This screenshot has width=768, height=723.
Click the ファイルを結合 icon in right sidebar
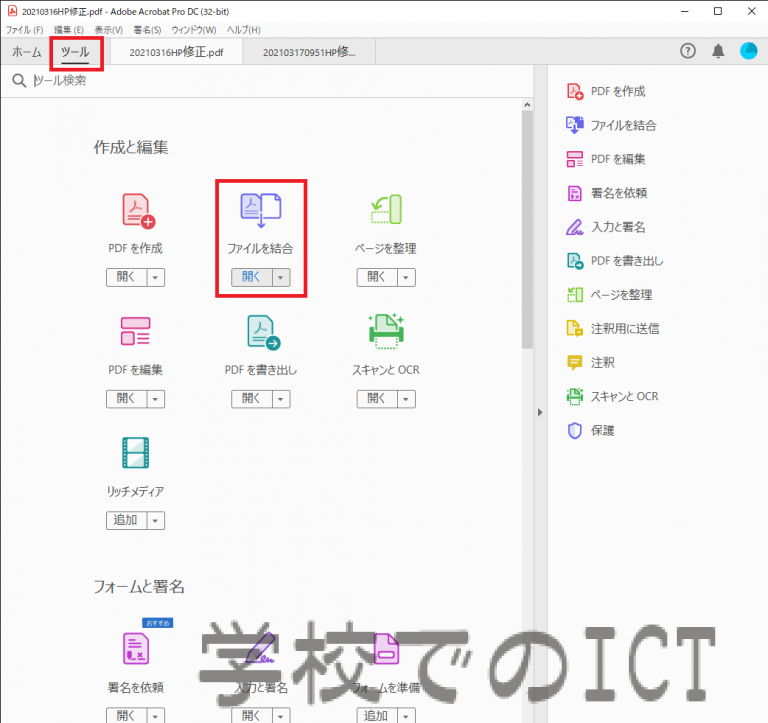pyautogui.click(x=575, y=125)
